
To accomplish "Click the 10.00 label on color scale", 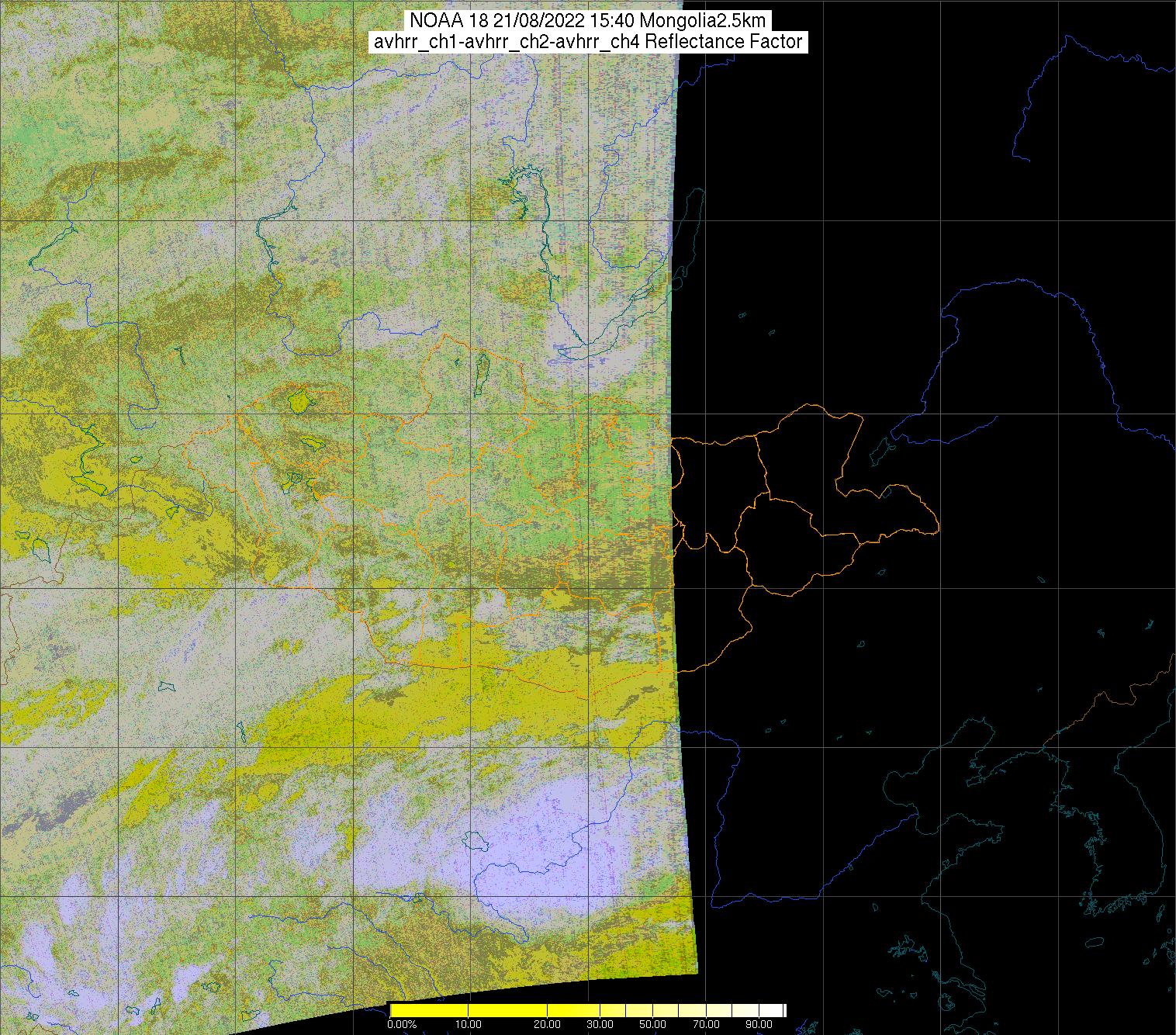I will [x=468, y=1025].
